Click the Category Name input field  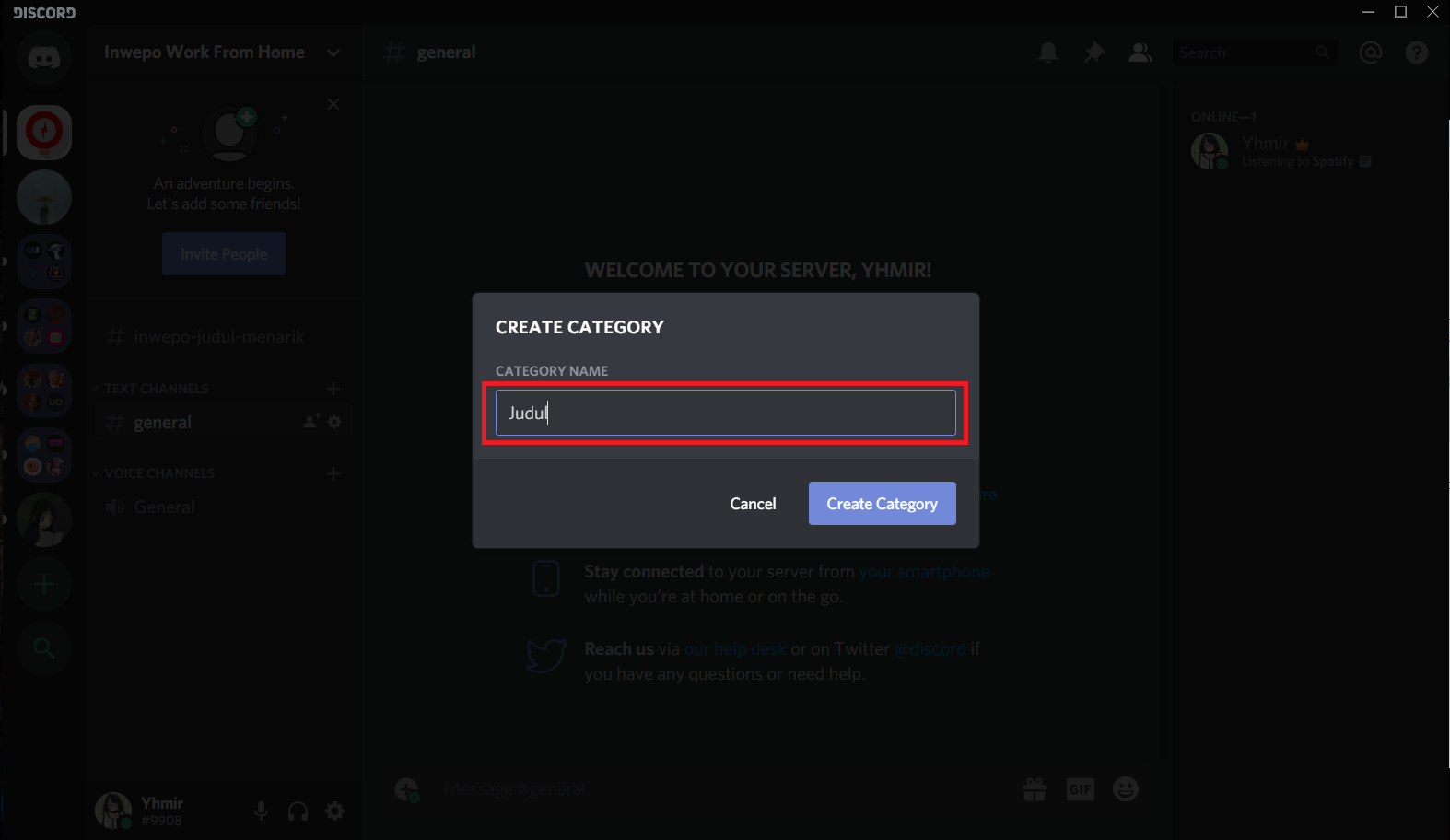(x=725, y=413)
